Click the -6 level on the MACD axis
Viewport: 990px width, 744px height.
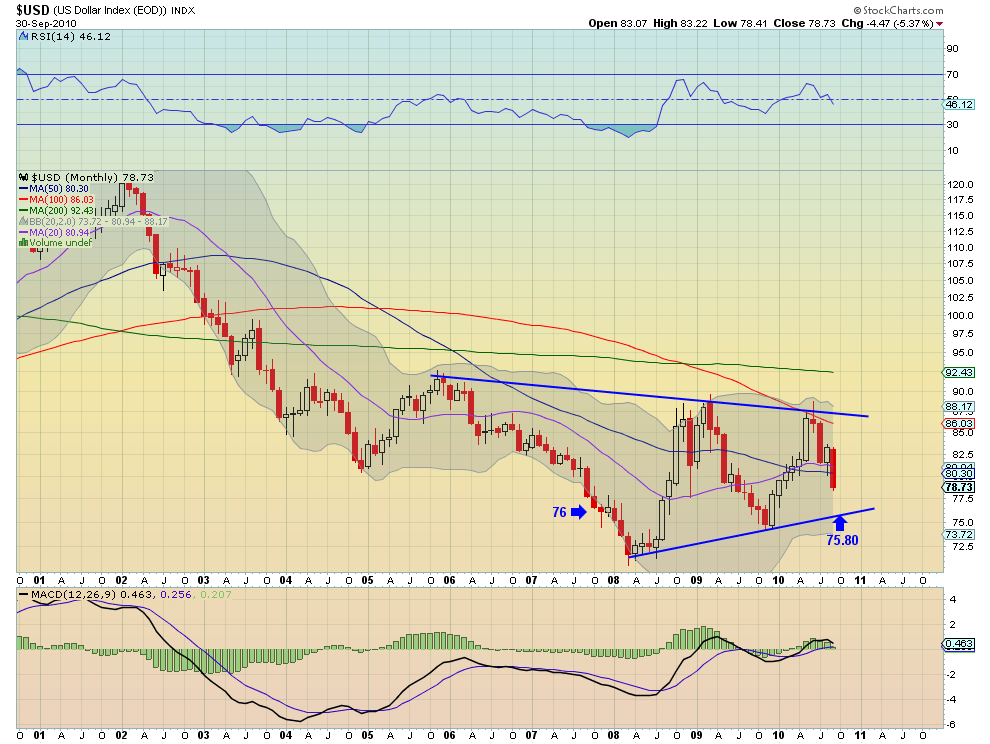[x=951, y=724]
